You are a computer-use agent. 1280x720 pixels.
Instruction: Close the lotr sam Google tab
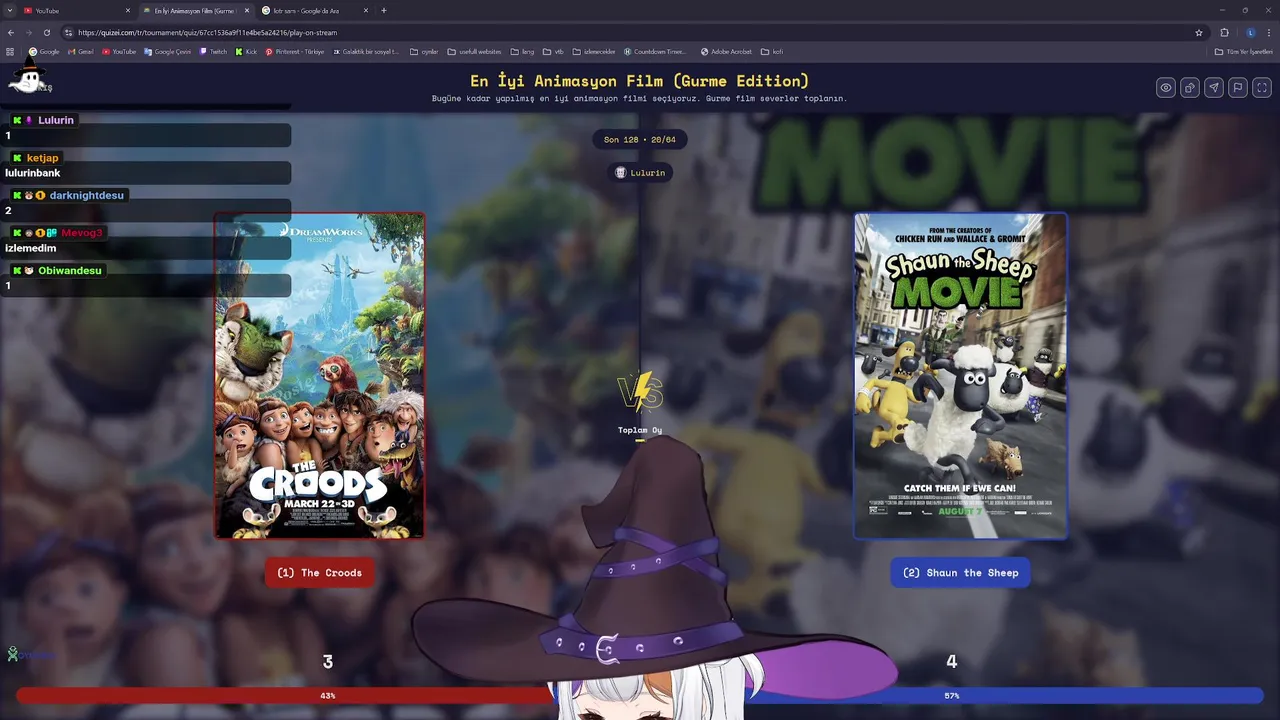pyautogui.click(x=366, y=11)
